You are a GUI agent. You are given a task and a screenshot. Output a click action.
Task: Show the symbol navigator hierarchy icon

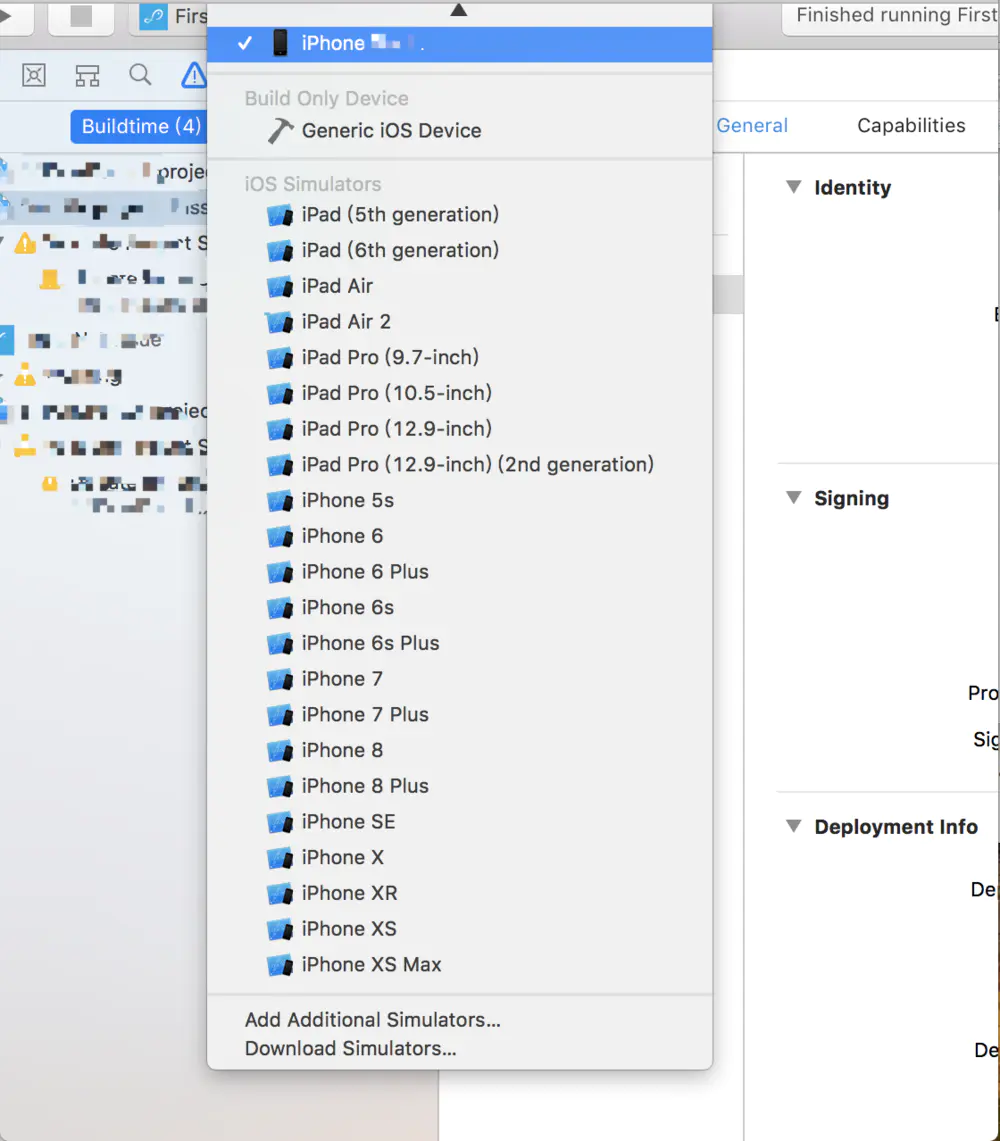click(87, 75)
